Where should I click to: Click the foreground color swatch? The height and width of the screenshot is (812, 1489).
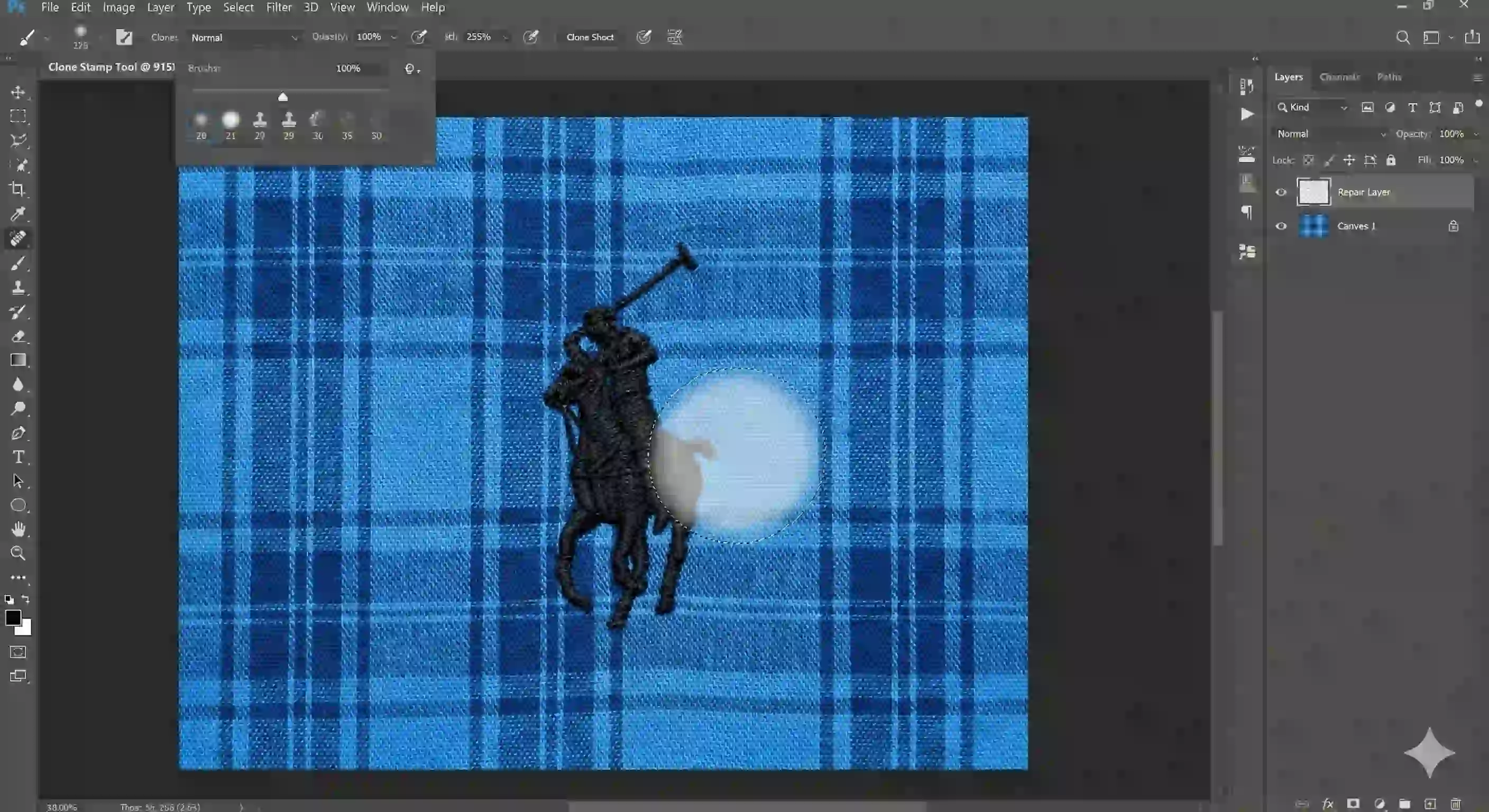[13, 617]
